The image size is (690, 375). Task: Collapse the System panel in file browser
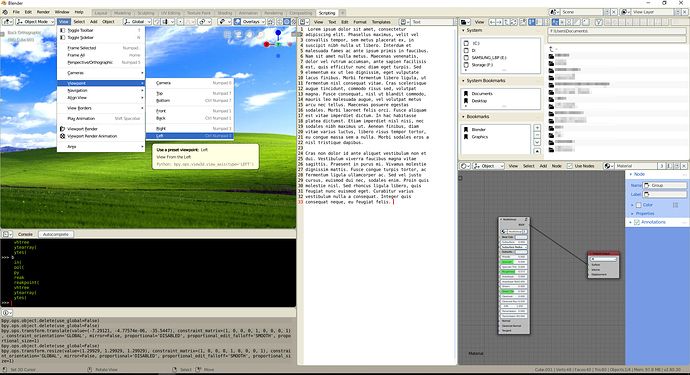click(463, 30)
